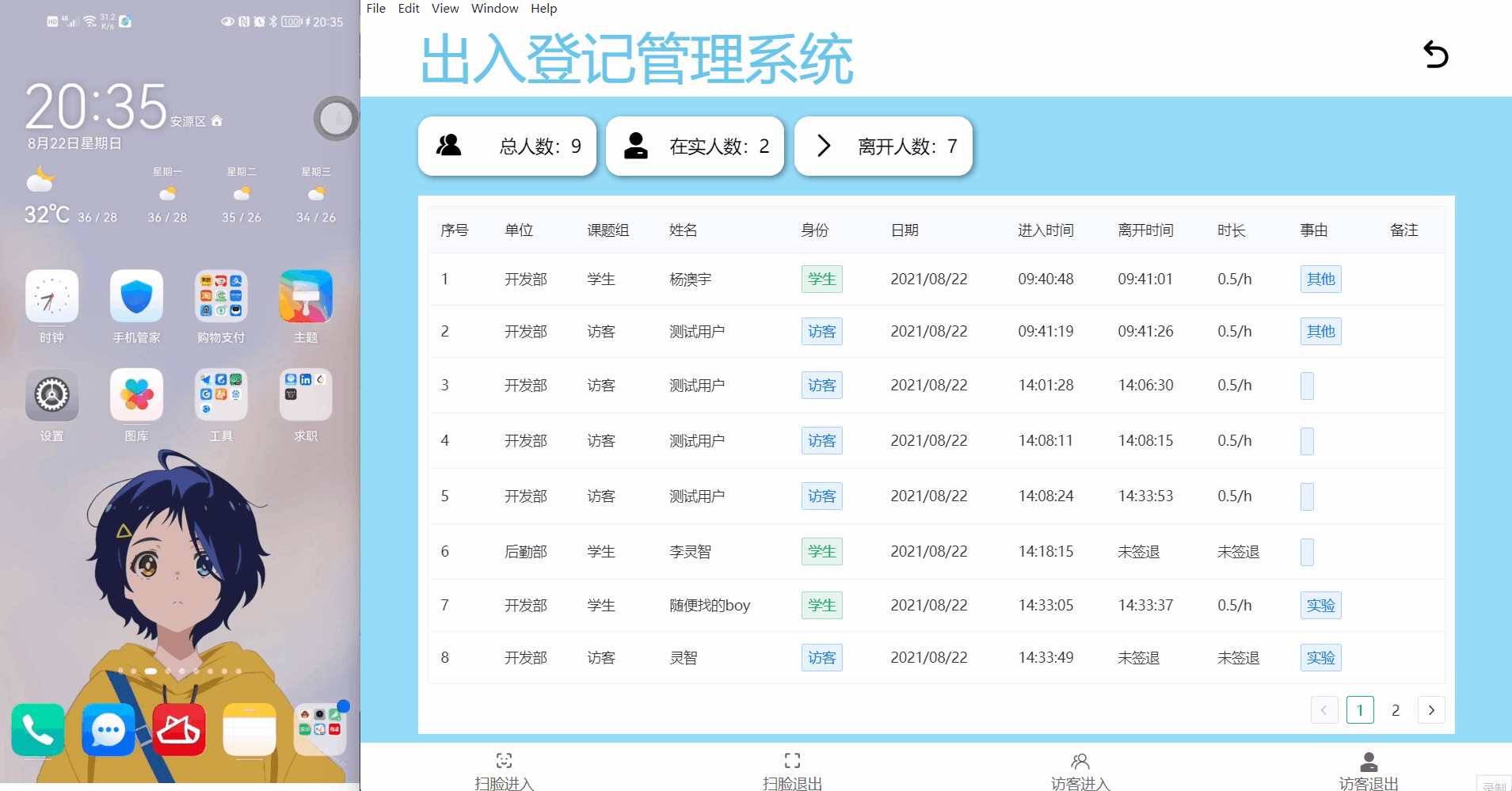Click 实验 tag in 灵智 row
The height and width of the screenshot is (791, 1512).
(x=1320, y=657)
